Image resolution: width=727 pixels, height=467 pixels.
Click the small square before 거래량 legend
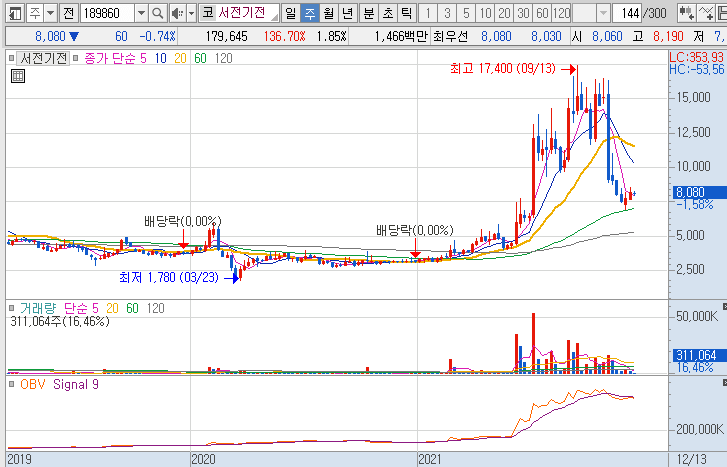(12, 308)
